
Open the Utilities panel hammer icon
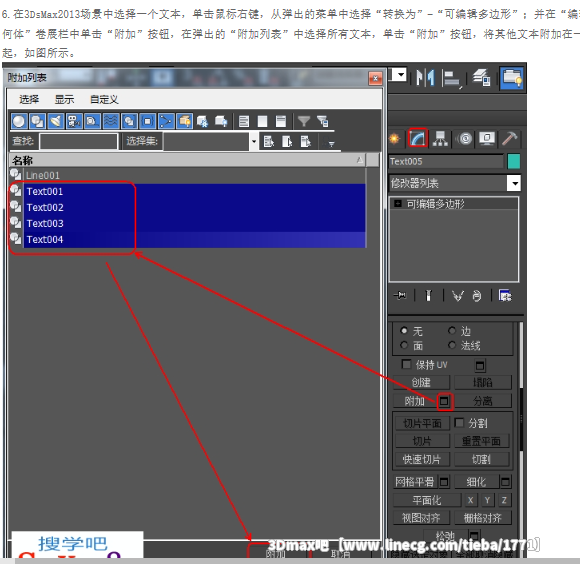point(509,139)
